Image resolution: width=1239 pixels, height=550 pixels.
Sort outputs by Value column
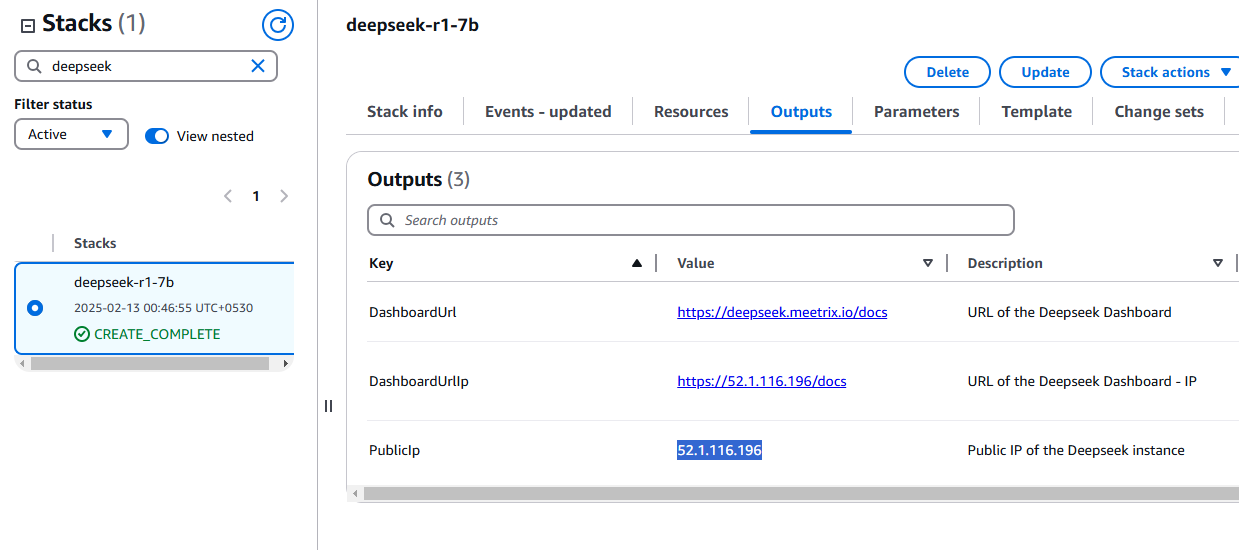tap(928, 264)
